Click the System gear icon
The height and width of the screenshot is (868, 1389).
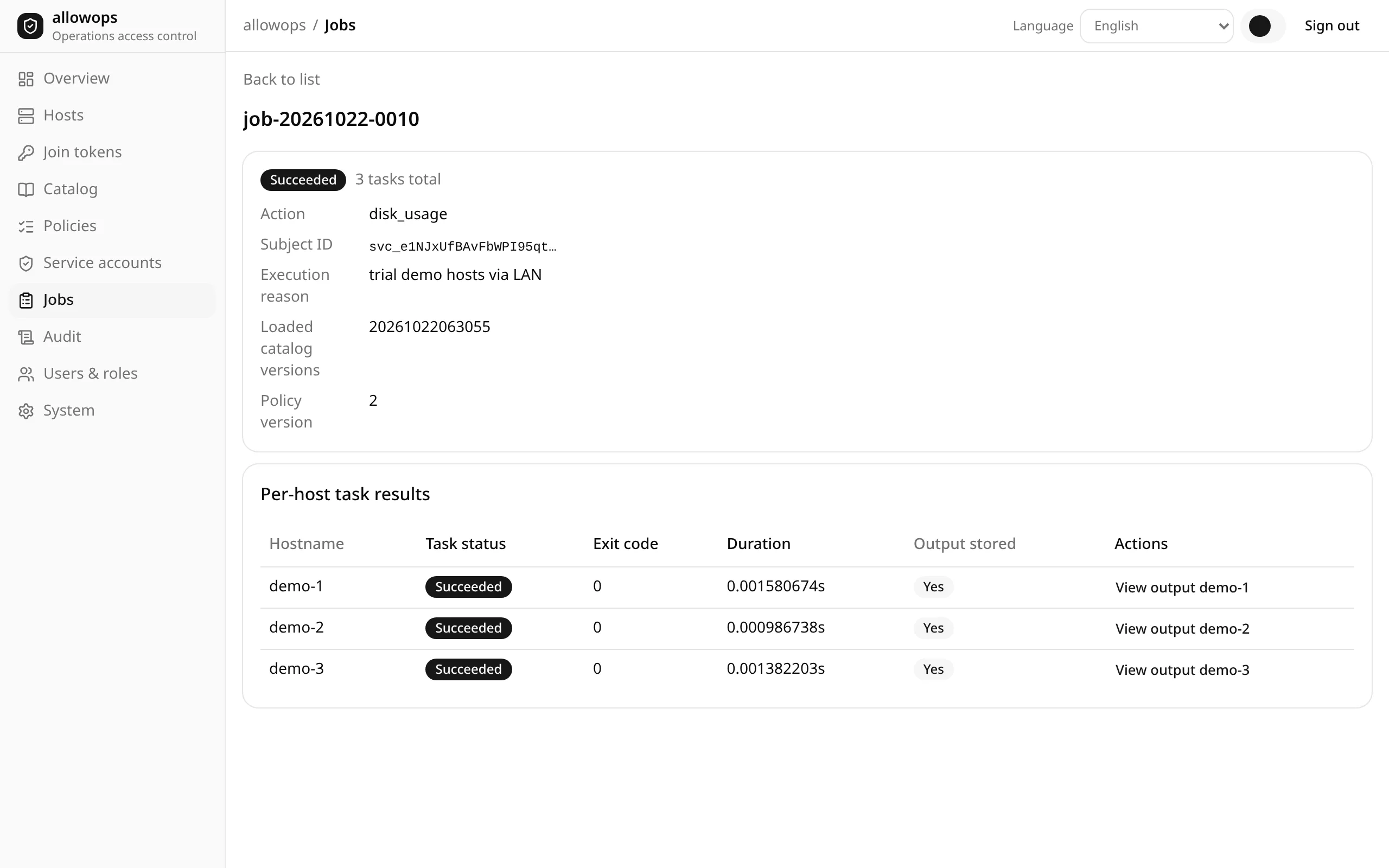[26, 411]
